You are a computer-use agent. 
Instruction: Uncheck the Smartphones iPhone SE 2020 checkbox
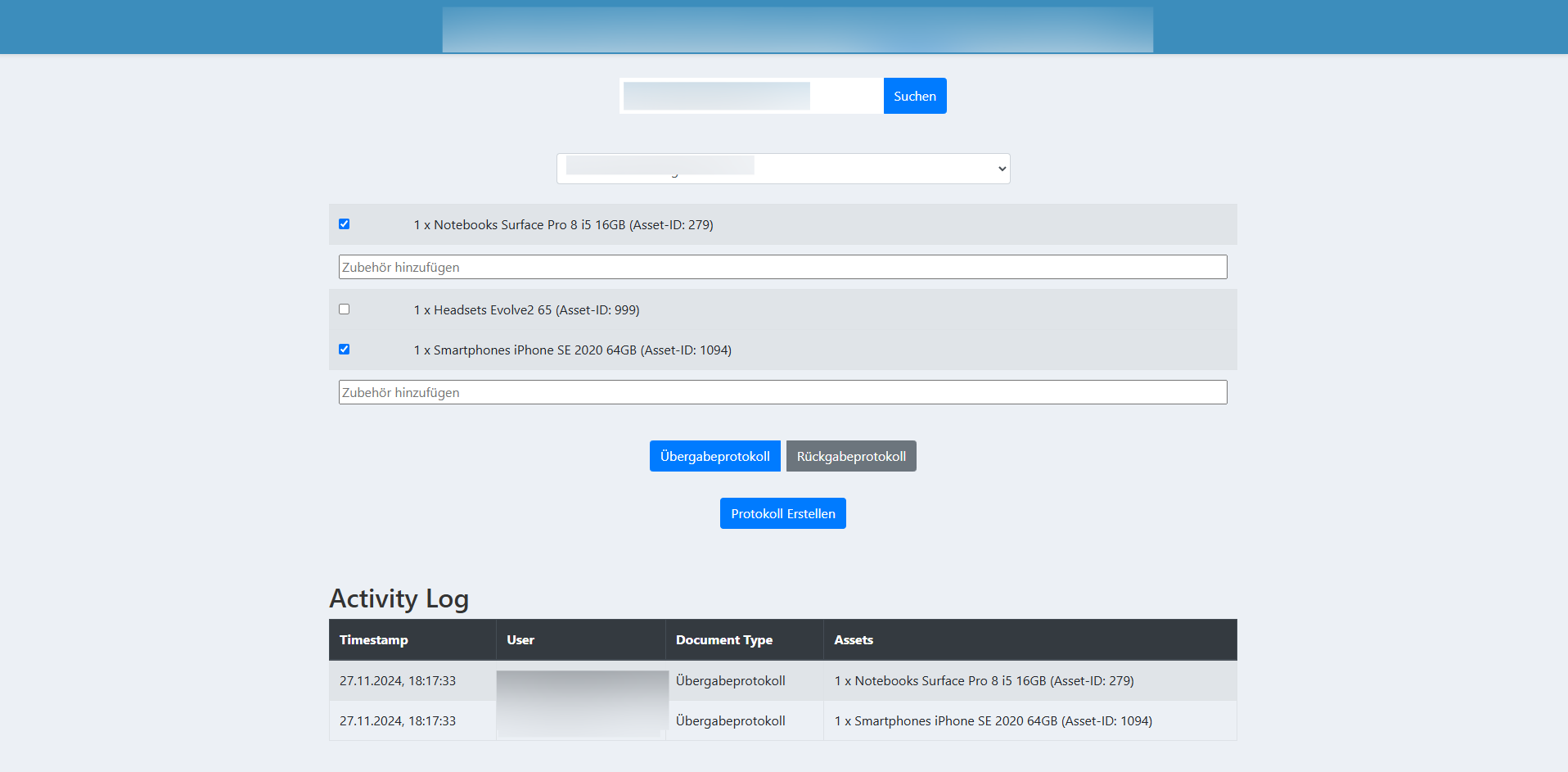[x=345, y=350]
